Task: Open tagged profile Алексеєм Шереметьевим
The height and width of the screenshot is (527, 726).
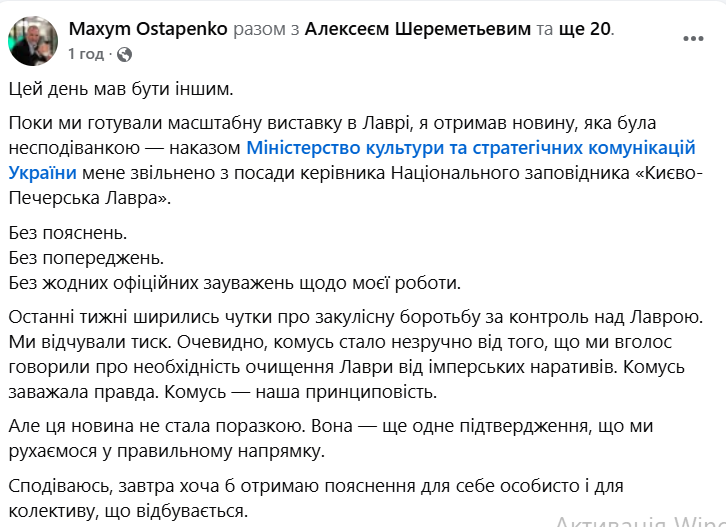Action: tap(418, 28)
